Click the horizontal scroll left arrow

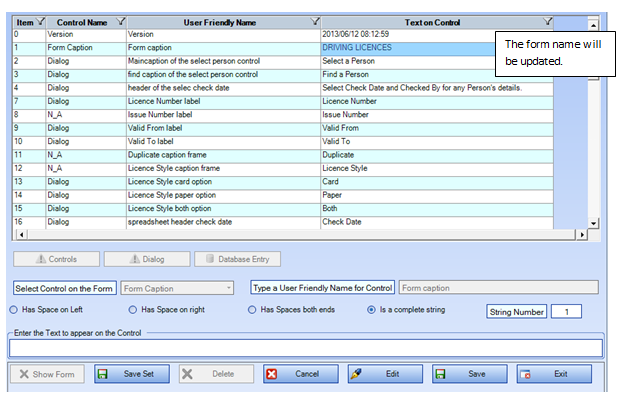click(x=21, y=235)
